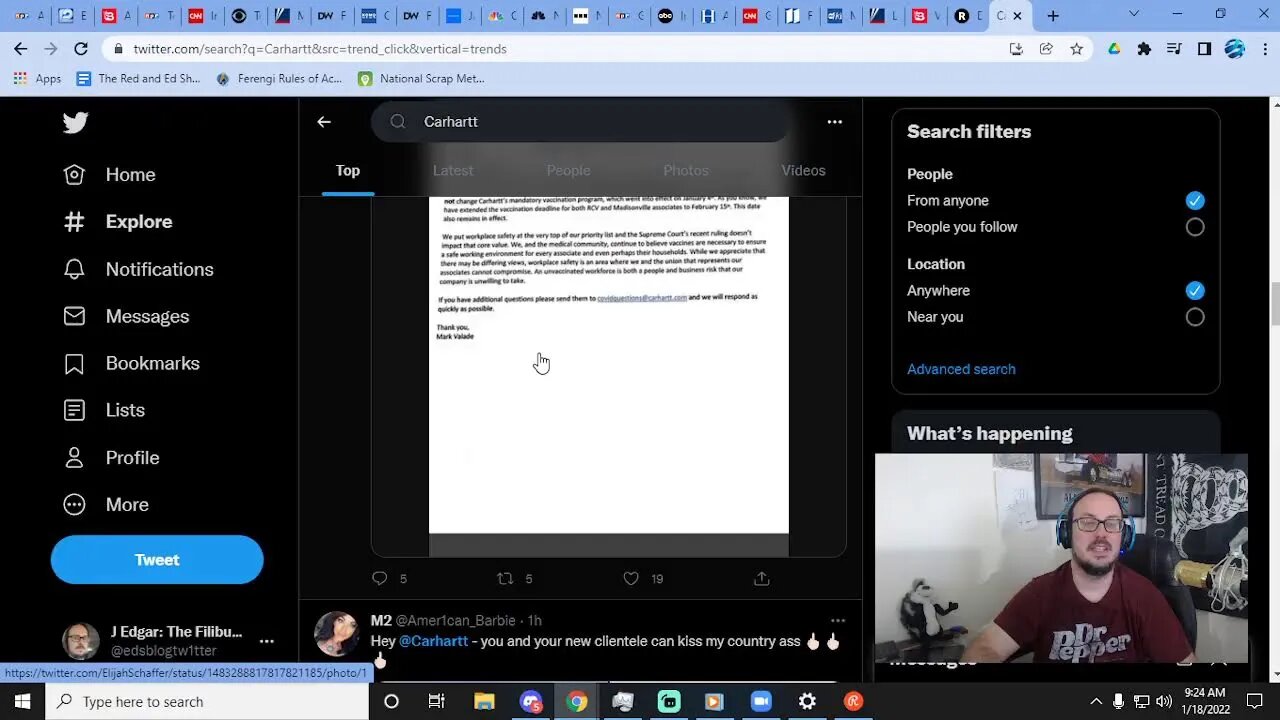Open Cortana circle on taskbar
The height and width of the screenshot is (720, 1280).
click(x=391, y=701)
